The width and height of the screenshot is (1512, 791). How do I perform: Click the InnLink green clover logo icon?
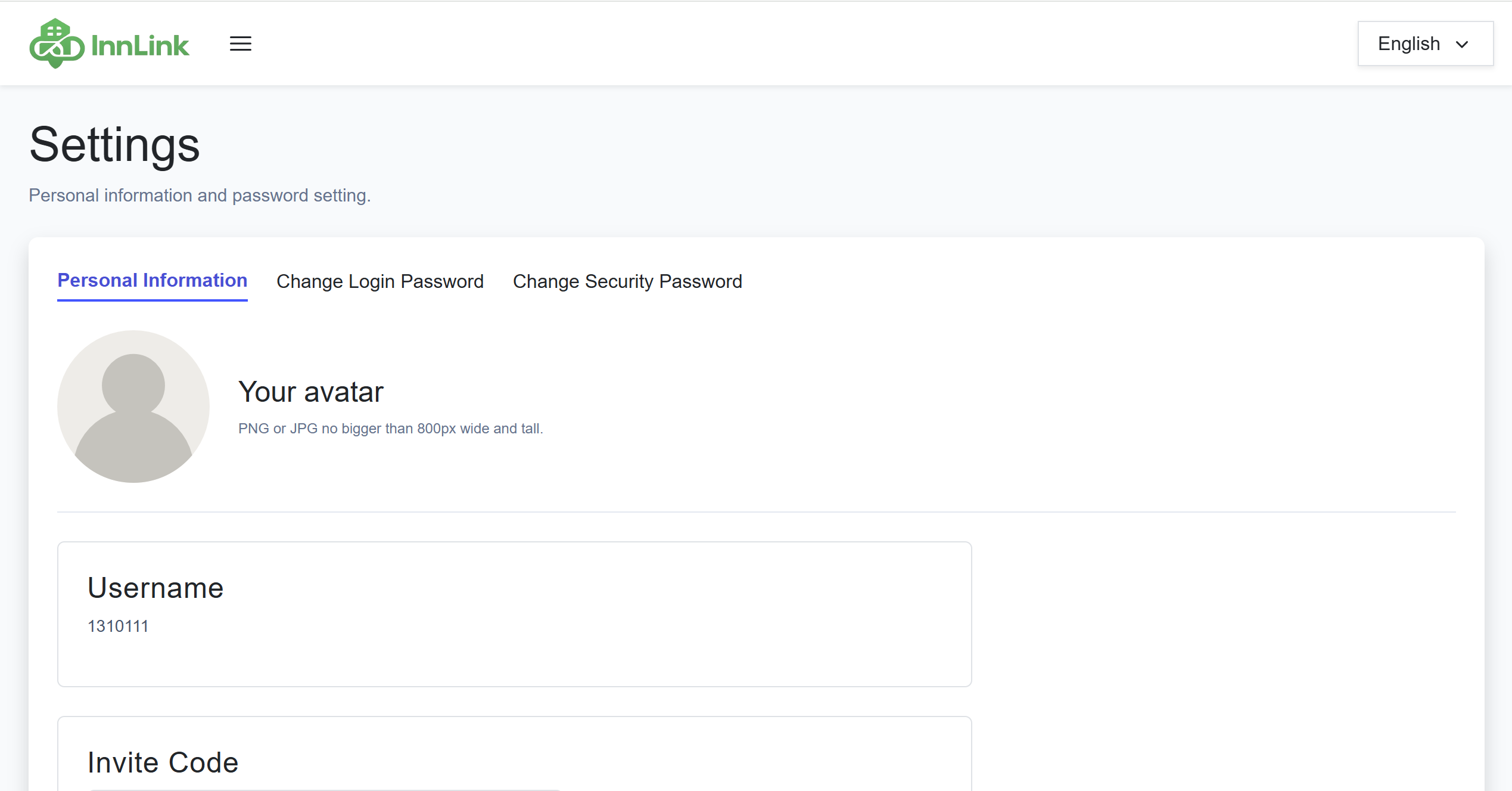pos(56,44)
